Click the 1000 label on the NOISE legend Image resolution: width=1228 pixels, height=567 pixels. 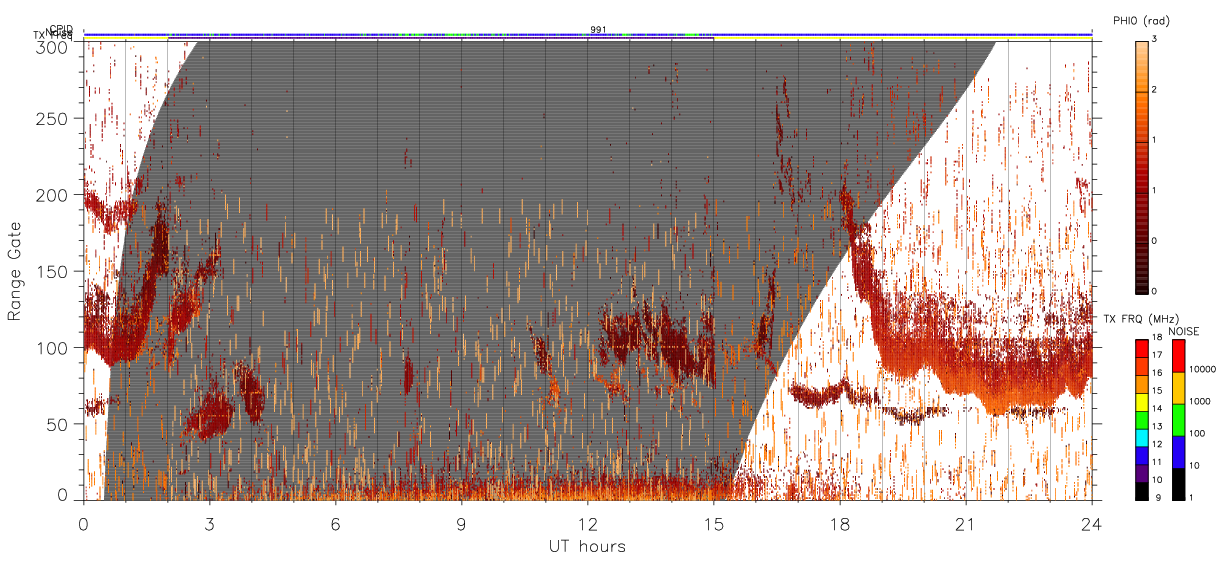pyautogui.click(x=1200, y=402)
